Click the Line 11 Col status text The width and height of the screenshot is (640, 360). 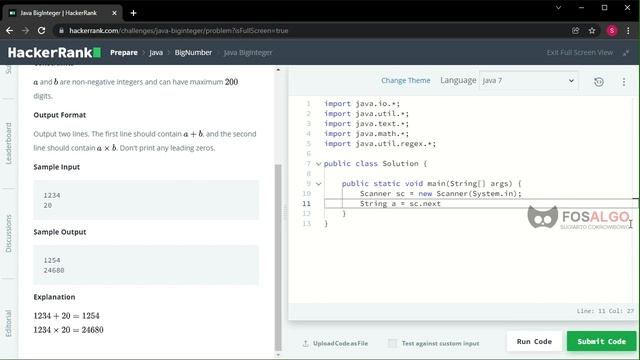pos(604,311)
